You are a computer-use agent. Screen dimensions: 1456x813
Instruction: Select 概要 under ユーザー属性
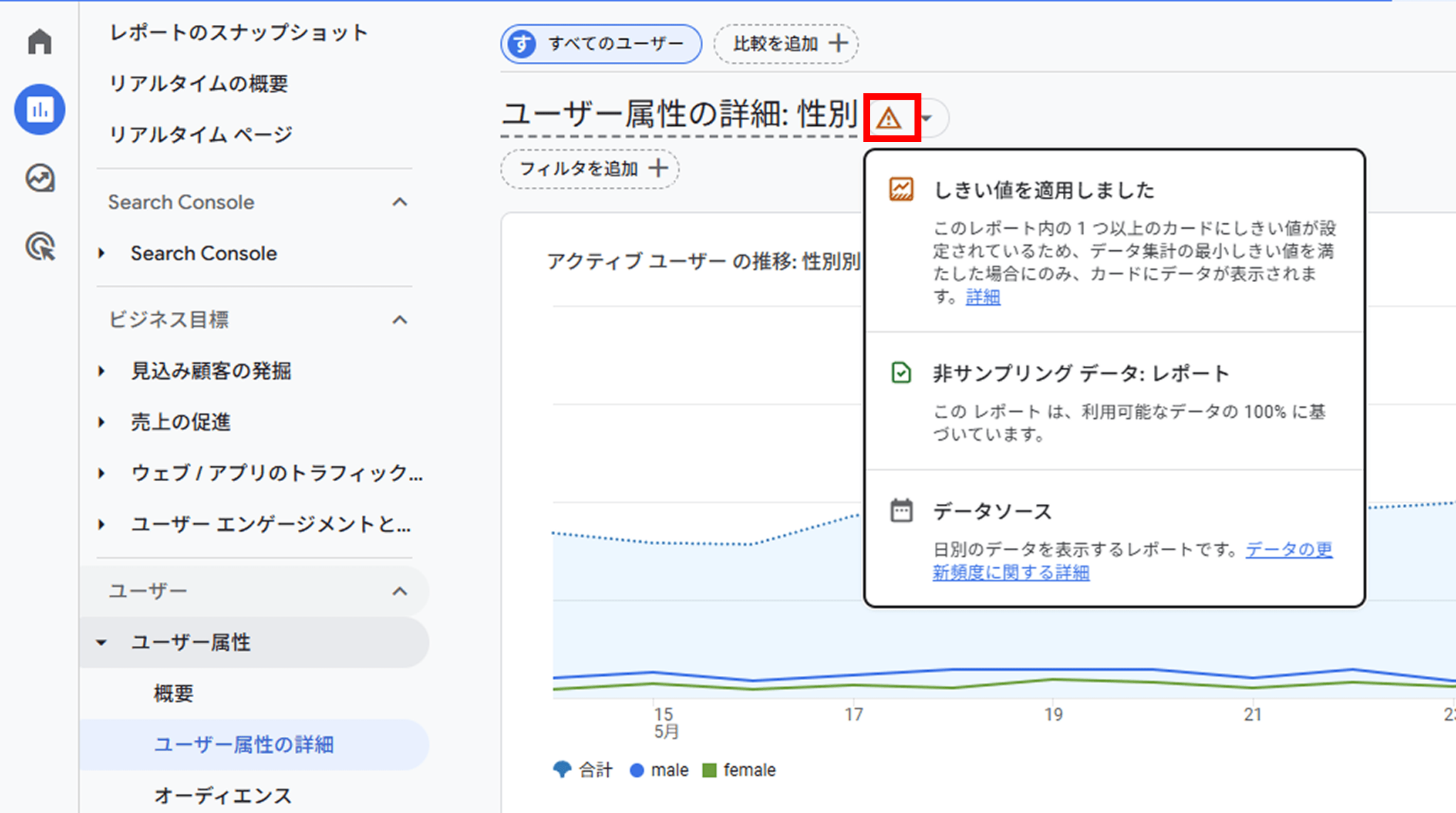(173, 694)
